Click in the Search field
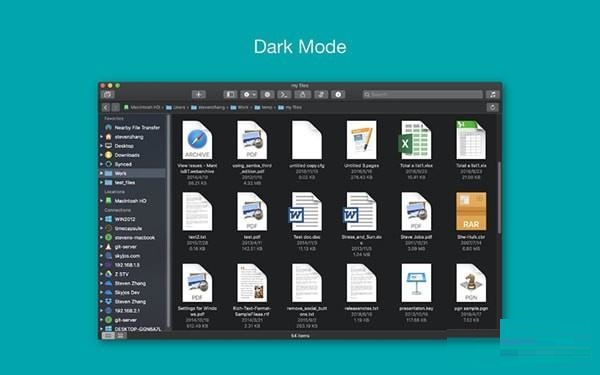The width and height of the screenshot is (600, 375). click(423, 94)
